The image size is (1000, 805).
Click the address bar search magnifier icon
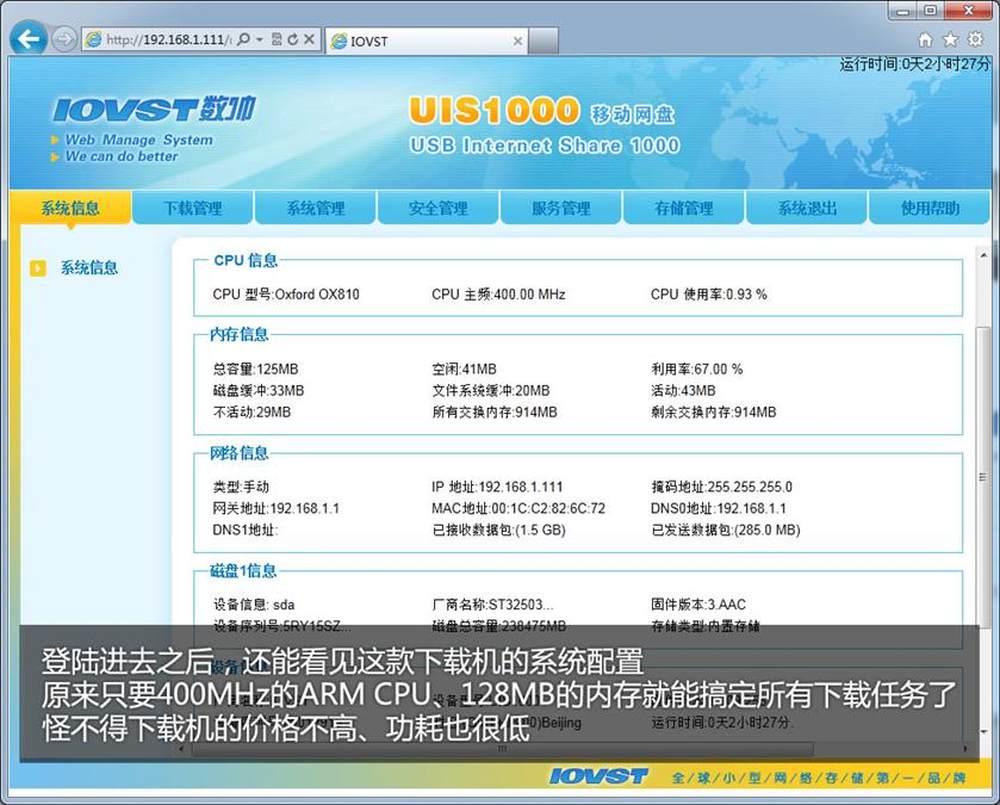[x=243, y=40]
